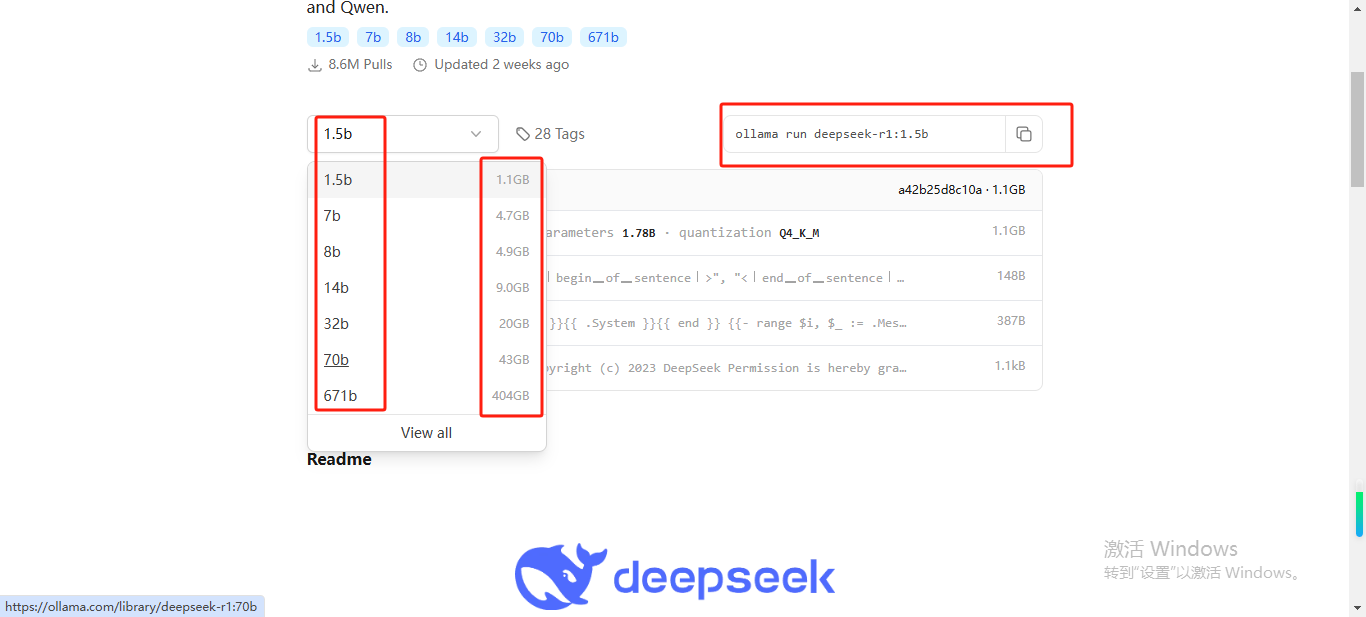Screen dimensions: 1366x617
Task: Click the 9.0GB size label
Action: (x=513, y=288)
